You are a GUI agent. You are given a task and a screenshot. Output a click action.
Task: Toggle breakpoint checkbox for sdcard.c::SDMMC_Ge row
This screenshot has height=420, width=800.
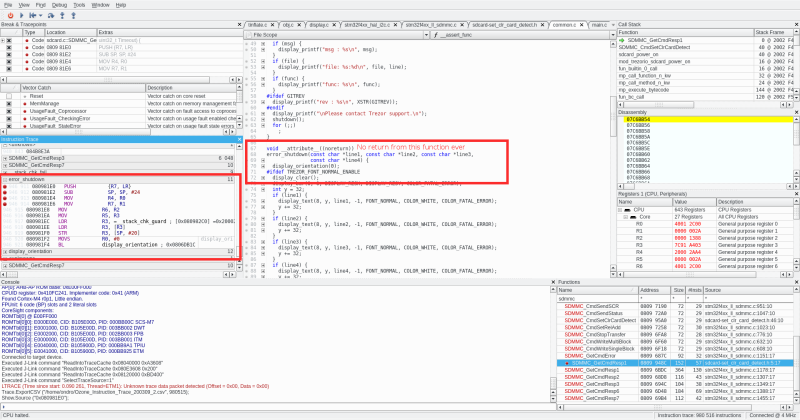9,40
